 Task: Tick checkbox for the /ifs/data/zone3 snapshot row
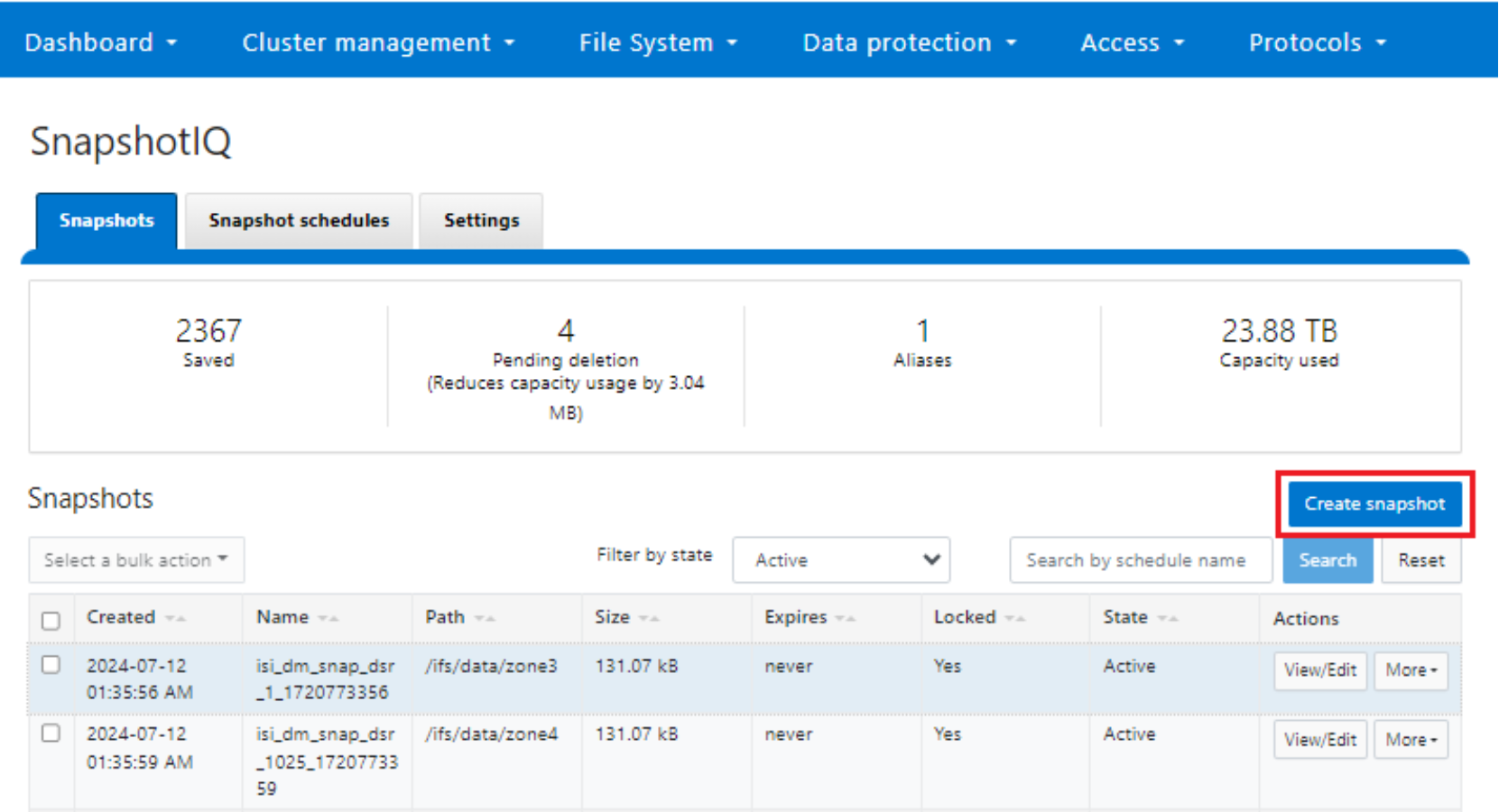51,665
